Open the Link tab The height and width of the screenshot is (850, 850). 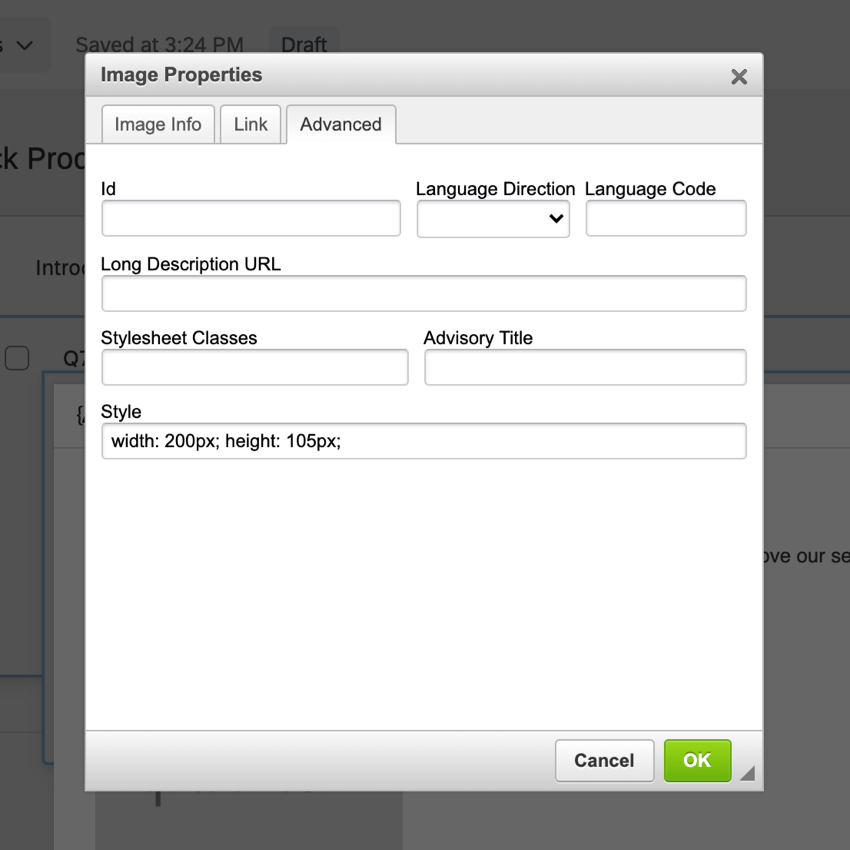pyautogui.click(x=250, y=124)
